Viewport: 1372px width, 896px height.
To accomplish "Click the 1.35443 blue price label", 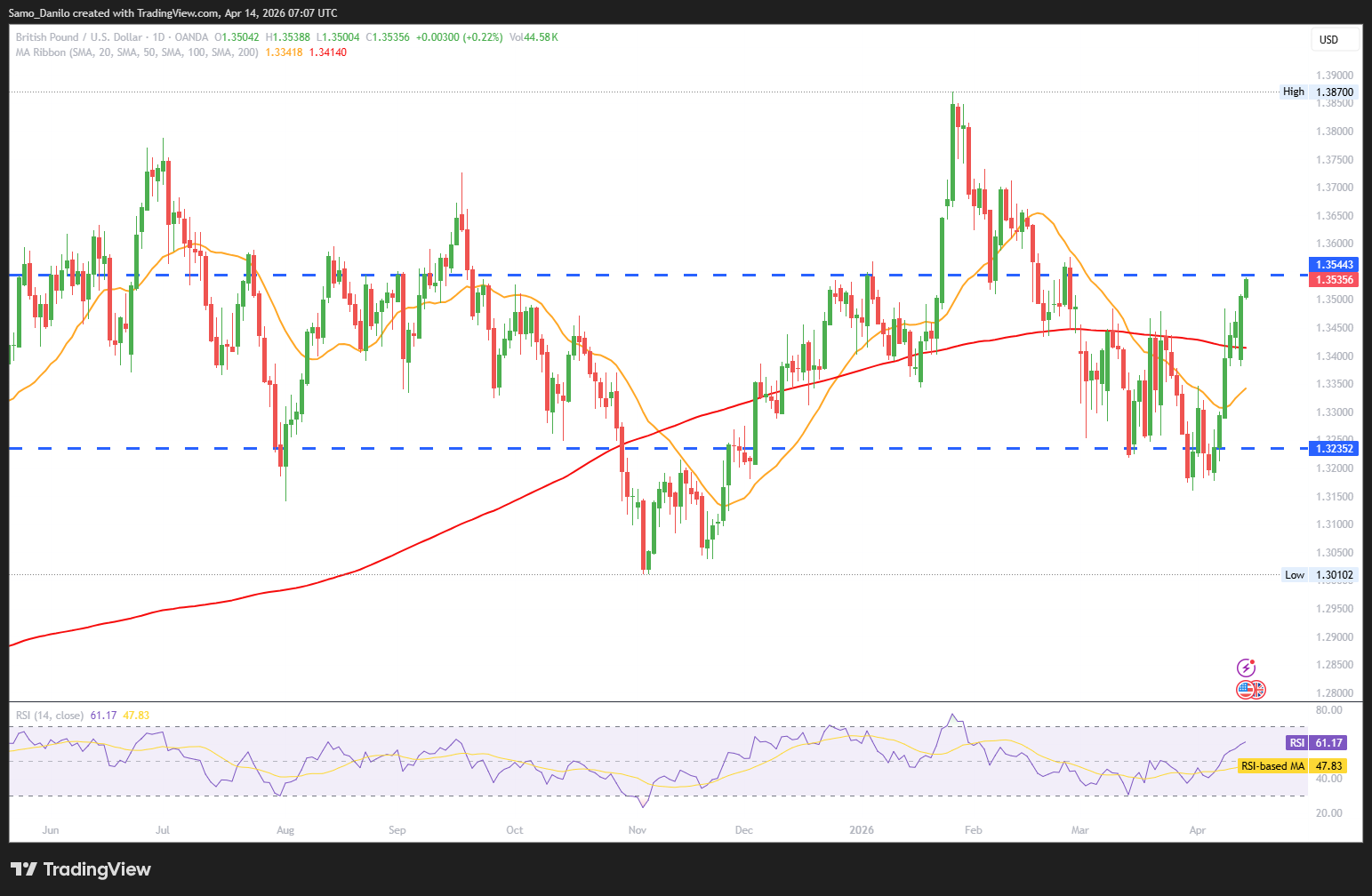I will click(1335, 265).
